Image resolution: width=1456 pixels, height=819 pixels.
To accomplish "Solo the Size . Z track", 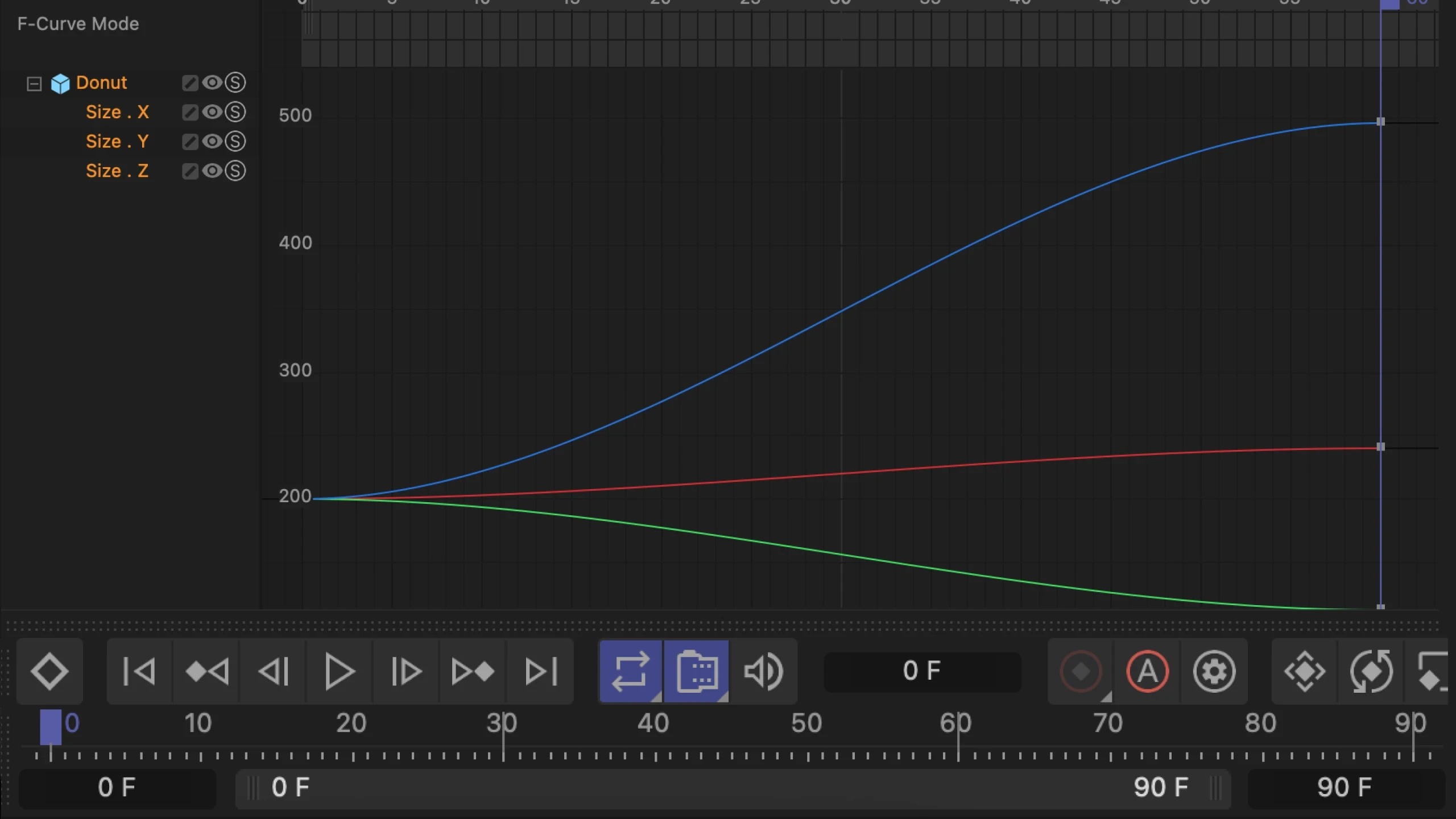I will point(235,171).
